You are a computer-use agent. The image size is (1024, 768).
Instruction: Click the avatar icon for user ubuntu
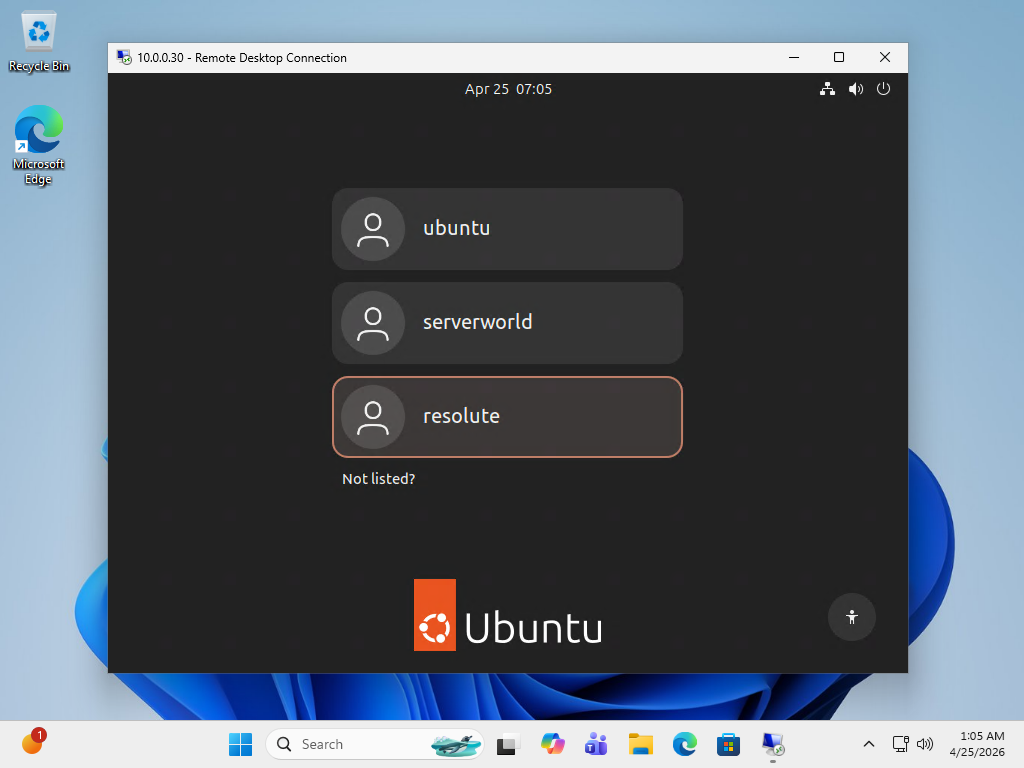[372, 229]
